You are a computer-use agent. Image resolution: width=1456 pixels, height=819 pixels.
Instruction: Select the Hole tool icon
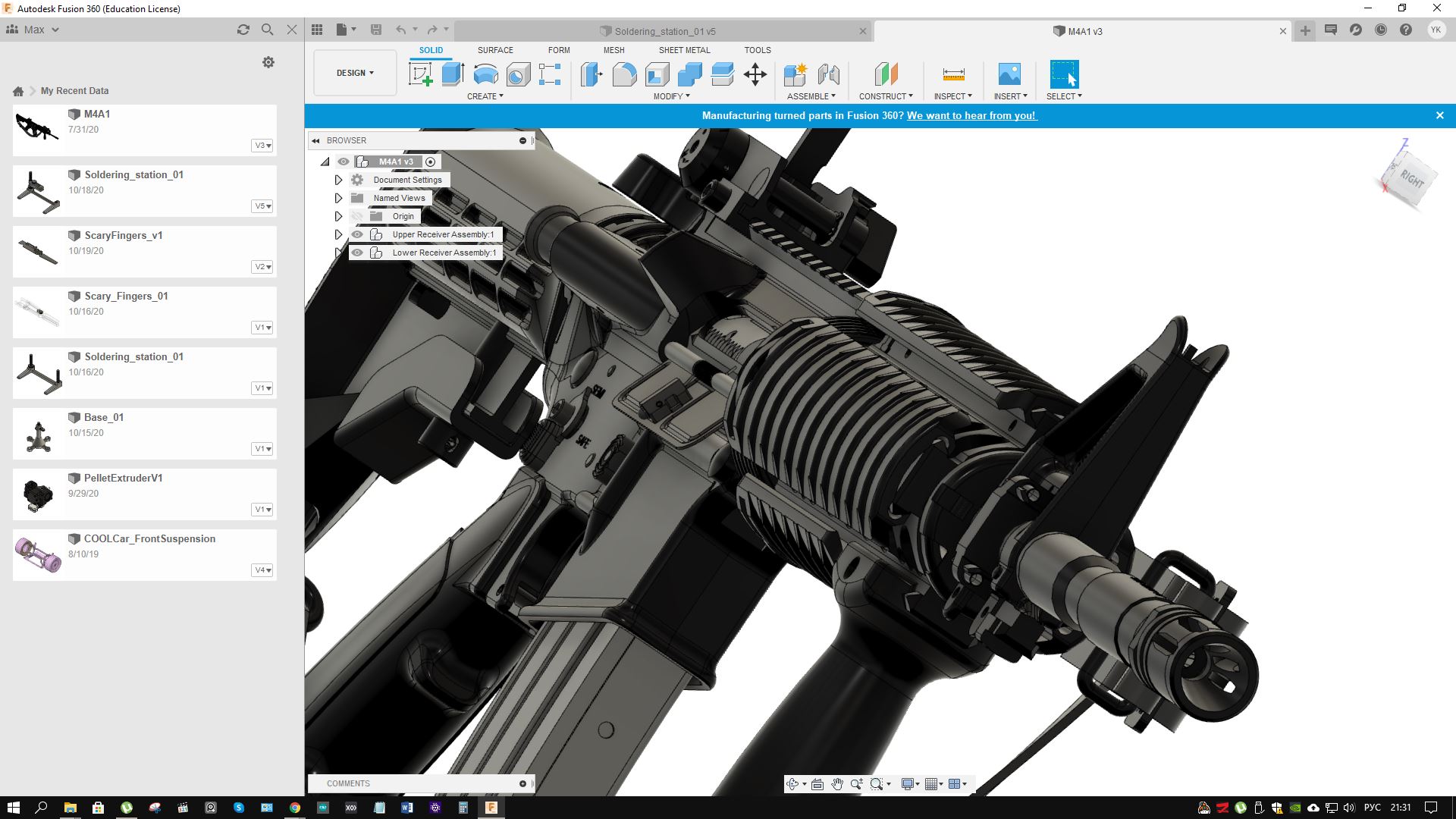518,74
